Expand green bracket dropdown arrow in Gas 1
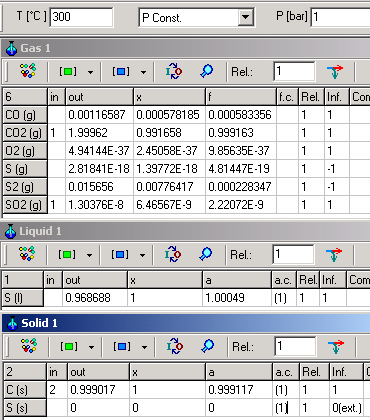The image size is (370, 420). click(x=90, y=72)
